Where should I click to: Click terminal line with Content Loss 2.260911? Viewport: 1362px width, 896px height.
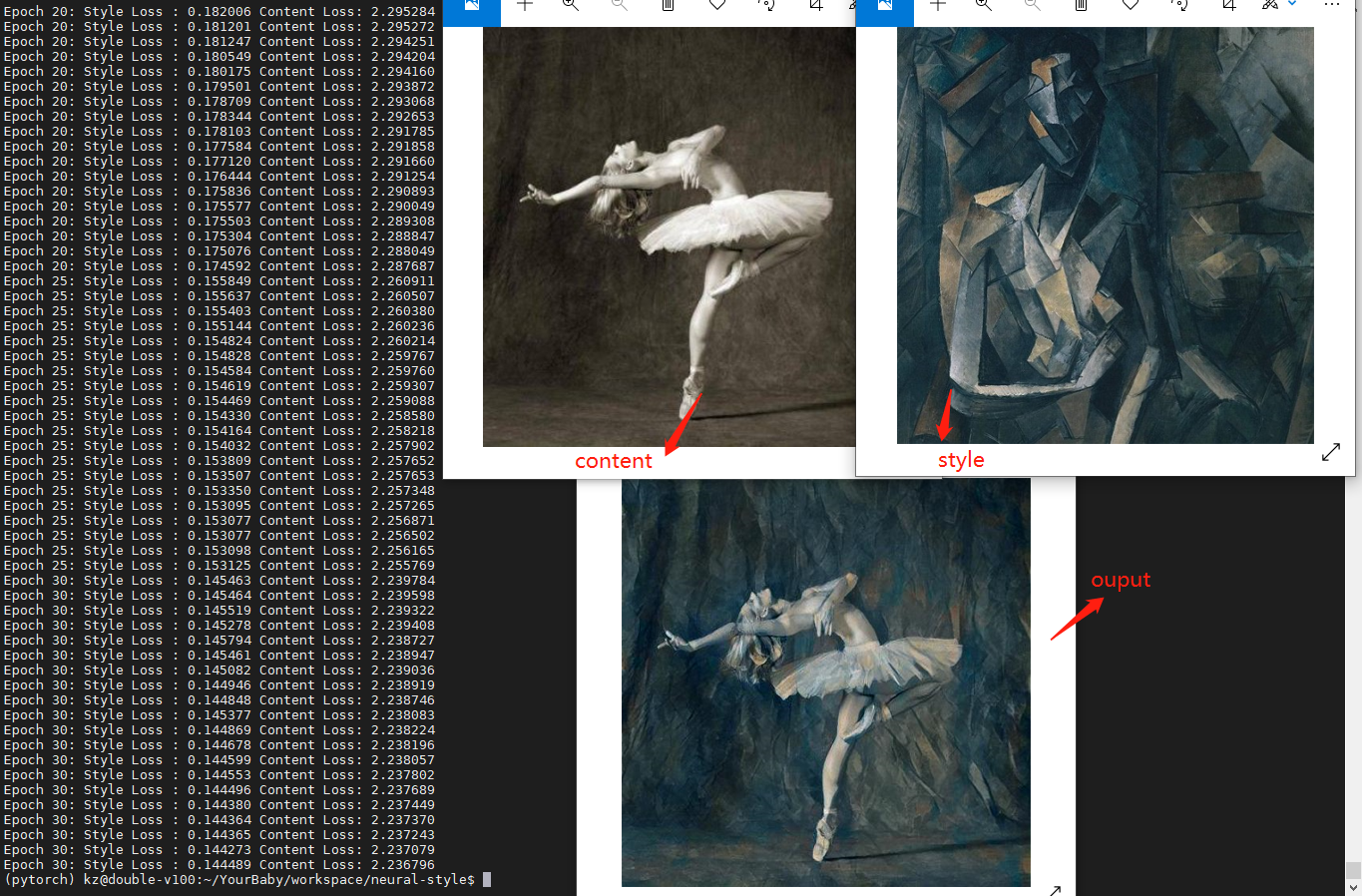(x=220, y=281)
